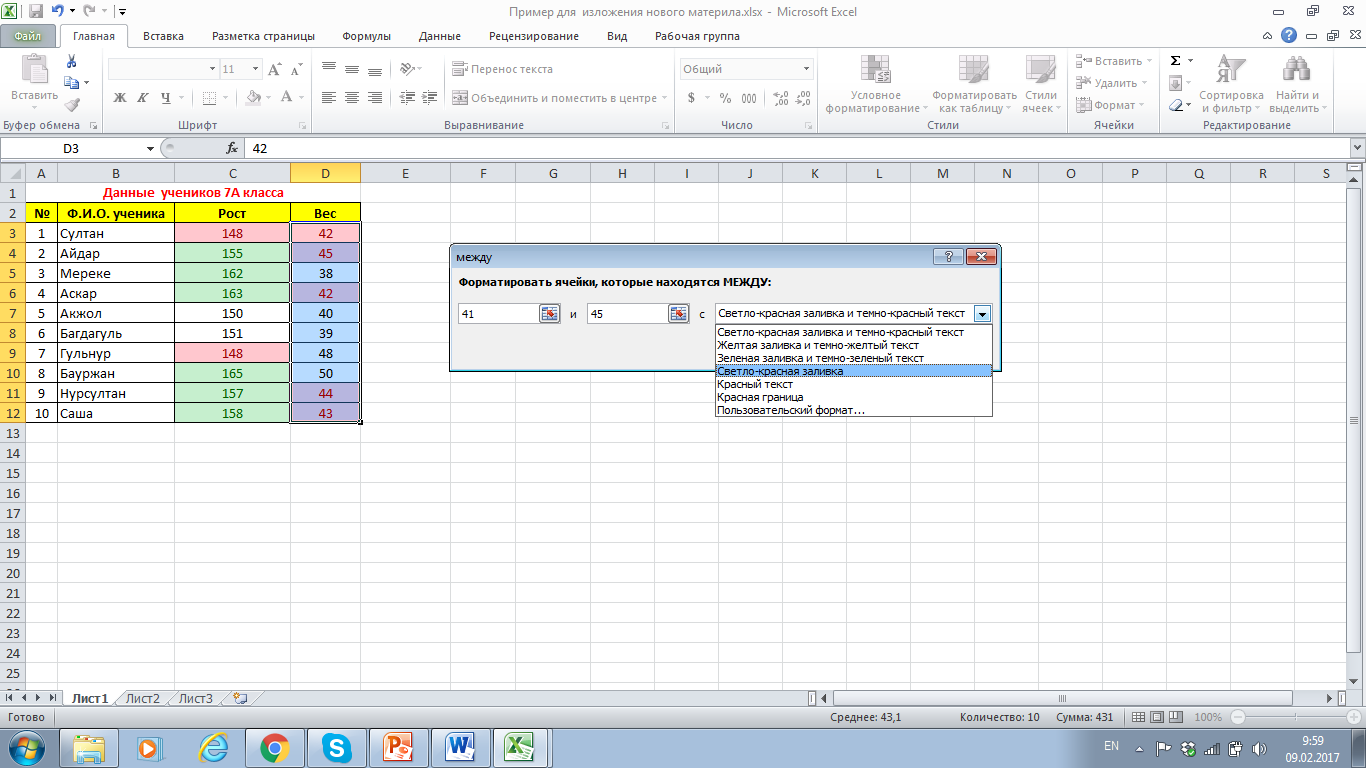This screenshot has height=768, width=1366.
Task: Click the decrease indent icon
Action: point(407,98)
